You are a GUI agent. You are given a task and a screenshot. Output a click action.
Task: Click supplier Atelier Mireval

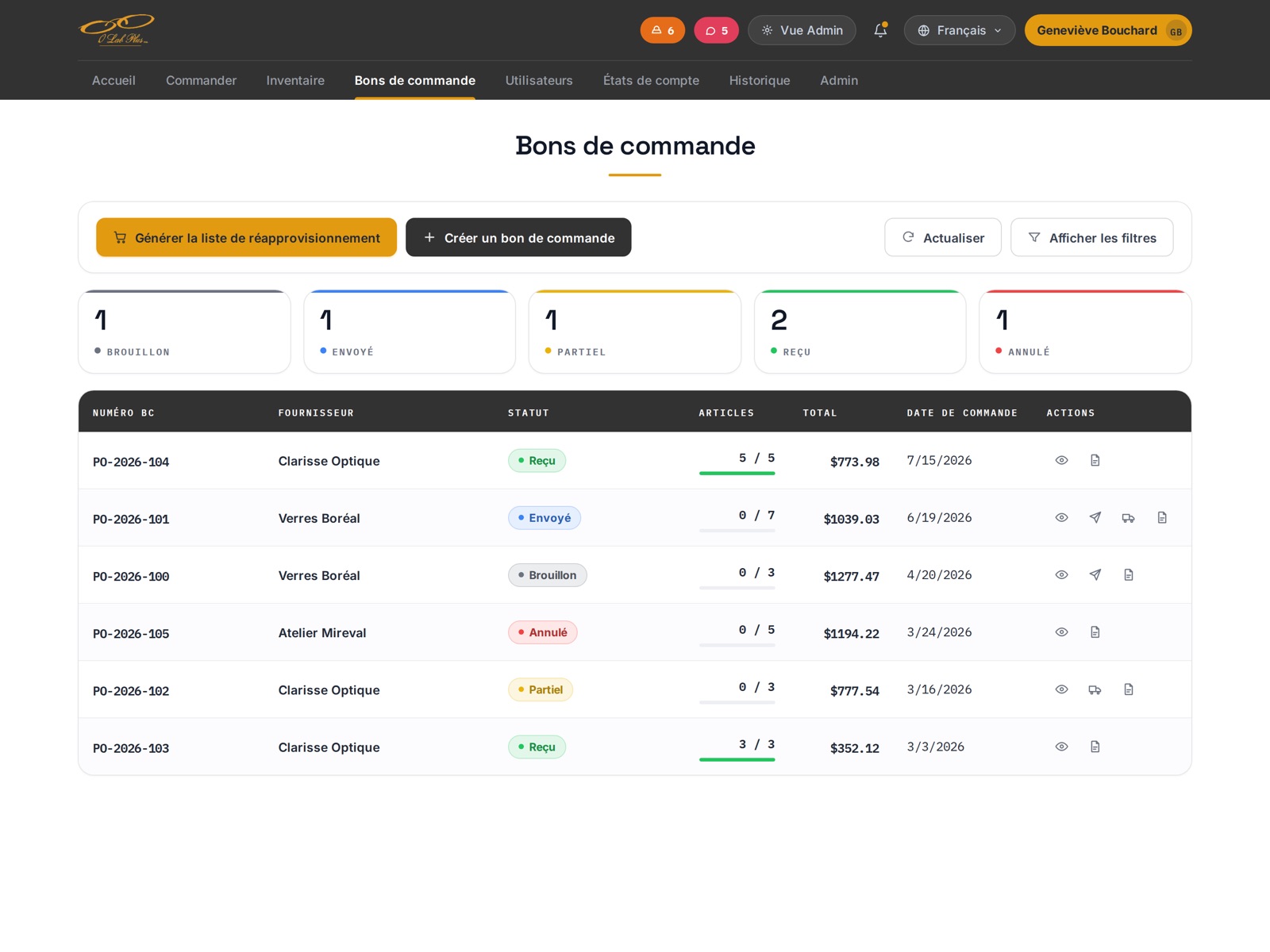[322, 632]
